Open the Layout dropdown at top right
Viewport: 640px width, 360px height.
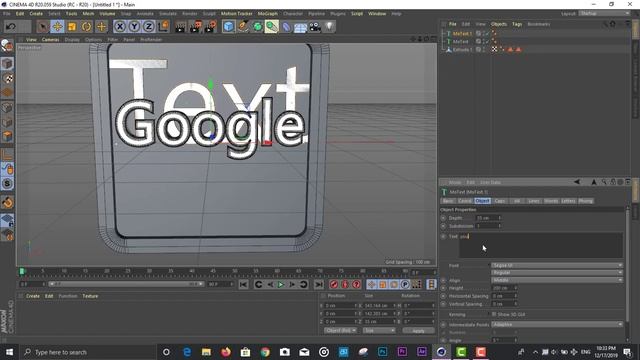604,13
